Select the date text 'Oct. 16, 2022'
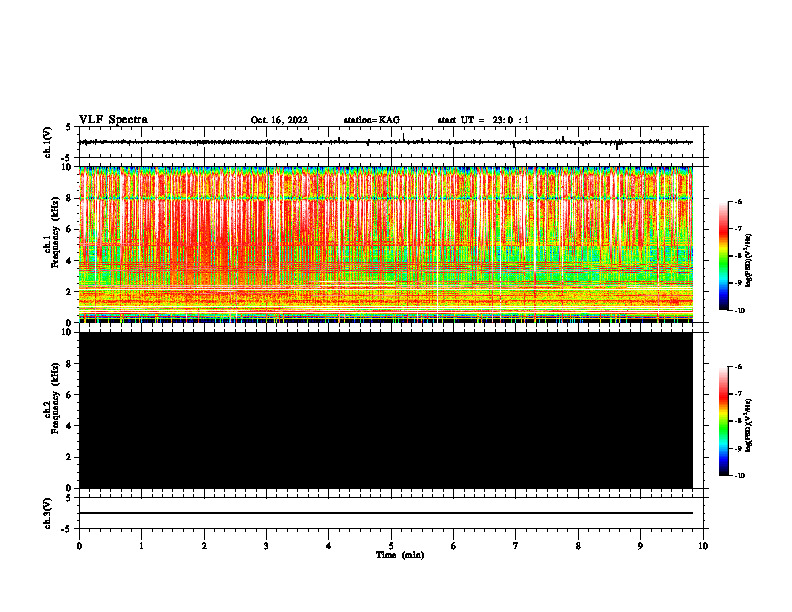This screenshot has width=792, height=612. 279,120
